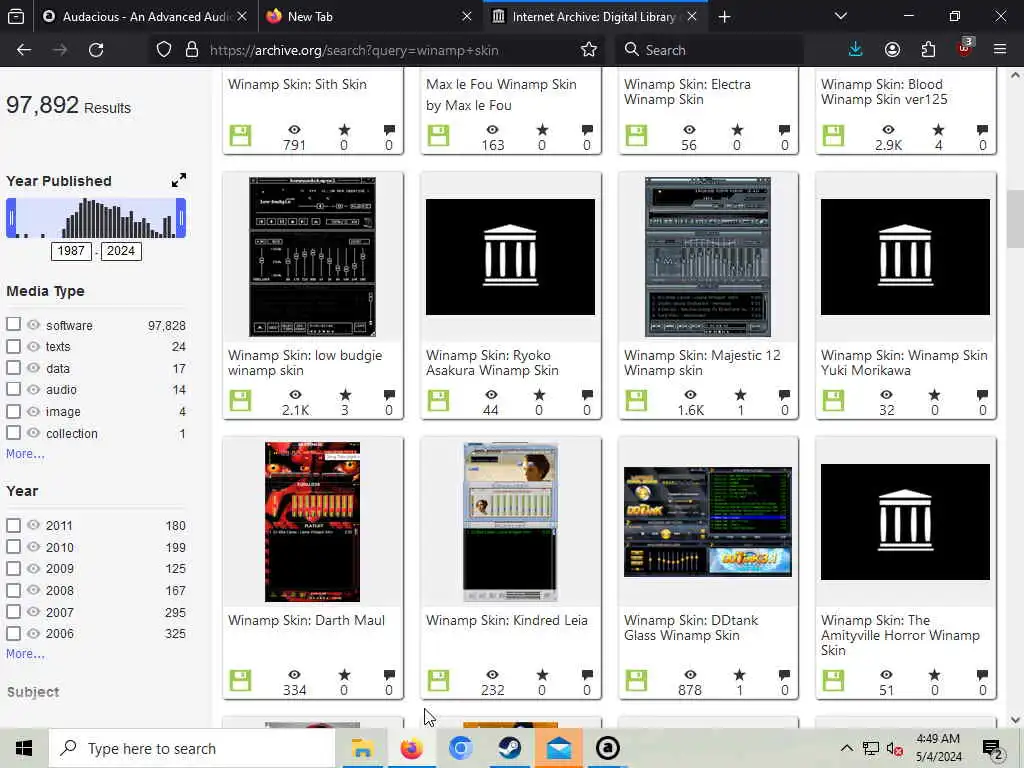Click the Firefox search box
The width and height of the screenshot is (1024, 768).
(x=709, y=50)
